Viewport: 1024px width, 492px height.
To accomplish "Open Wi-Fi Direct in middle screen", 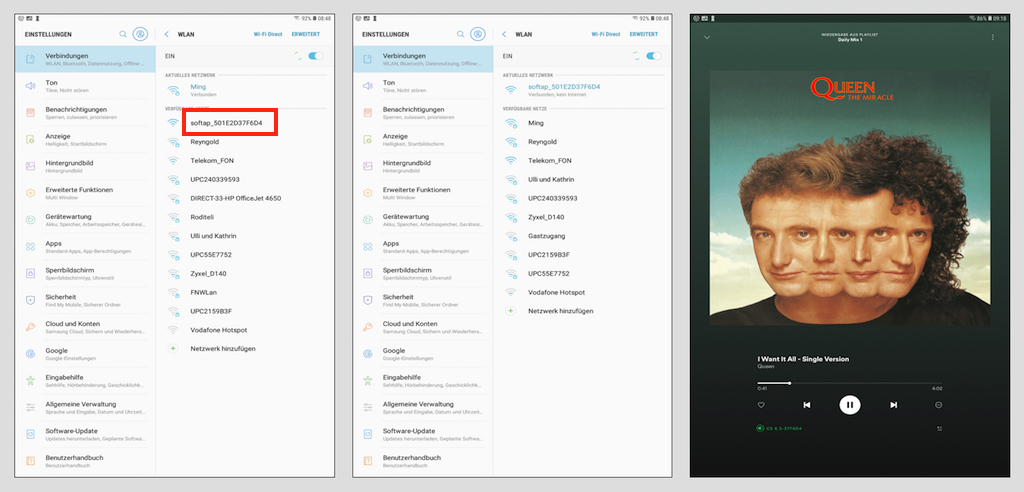I will (605, 34).
